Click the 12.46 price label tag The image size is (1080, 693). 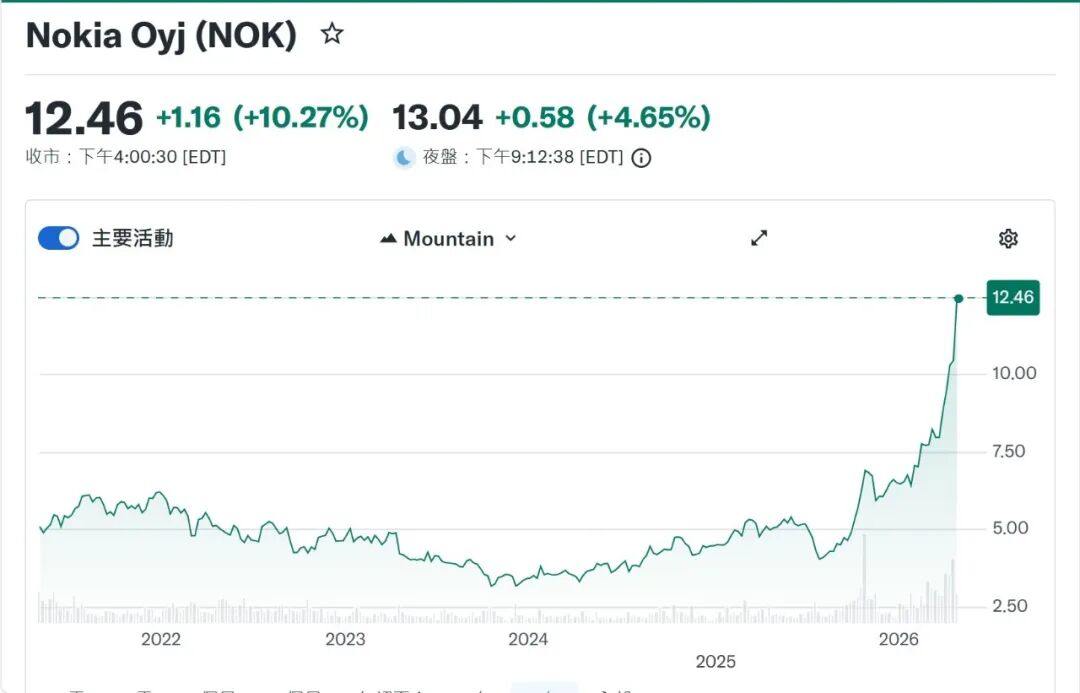[1013, 298]
